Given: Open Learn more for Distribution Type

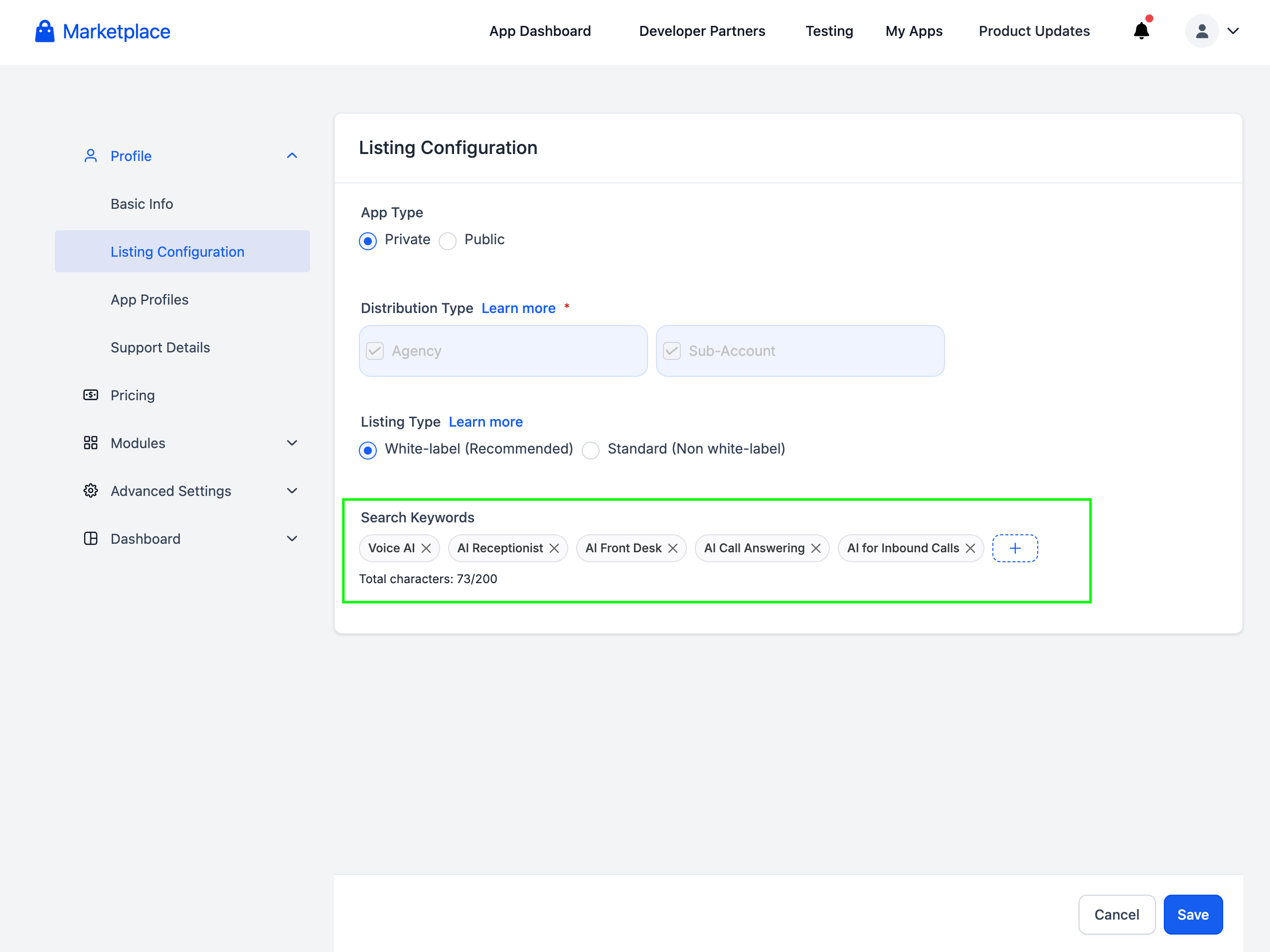Looking at the screenshot, I should [x=518, y=309].
